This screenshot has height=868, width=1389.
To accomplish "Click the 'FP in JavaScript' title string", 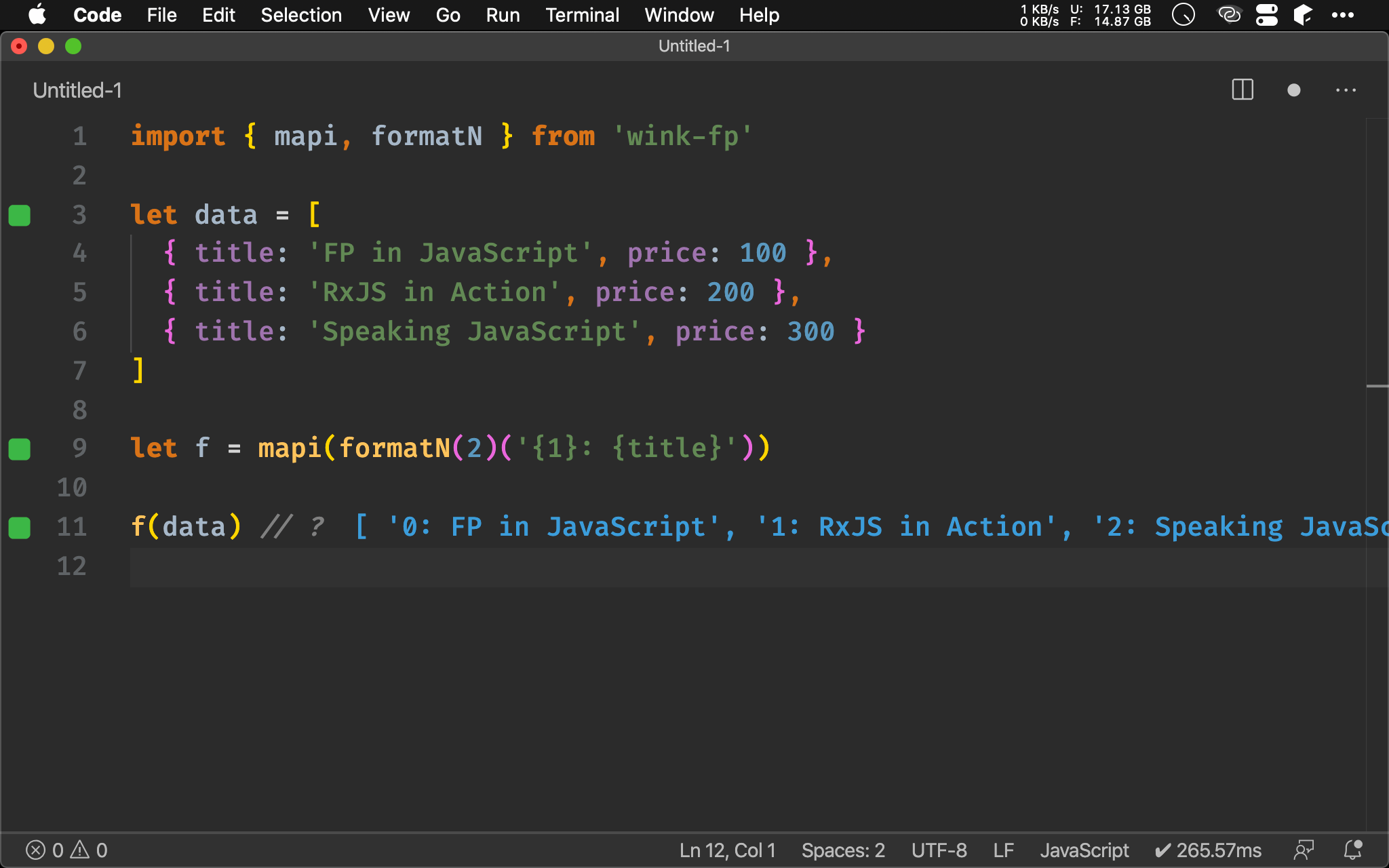I will (x=450, y=253).
